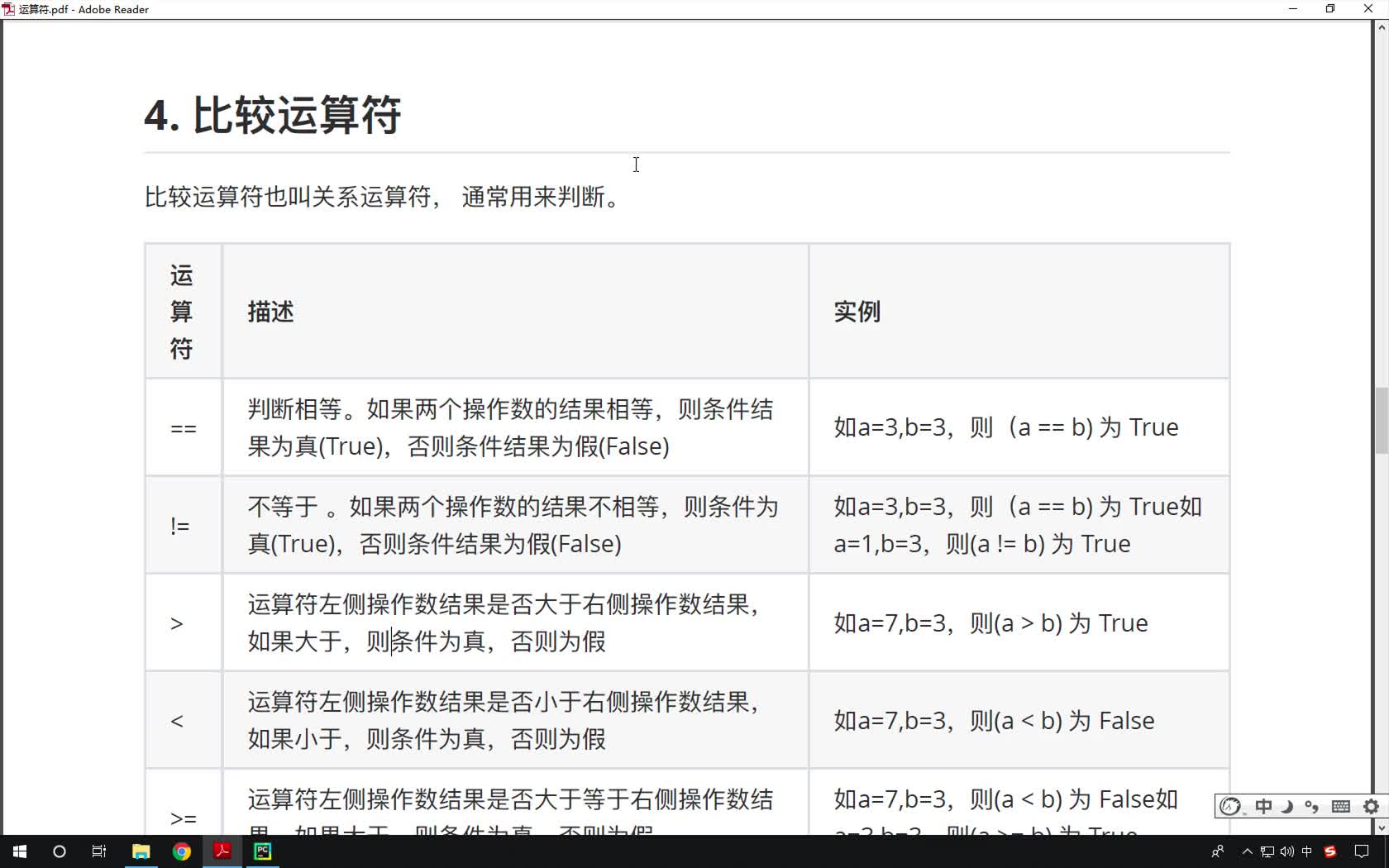
Task: Open soft keyboard from IME bar
Action: point(1341,806)
